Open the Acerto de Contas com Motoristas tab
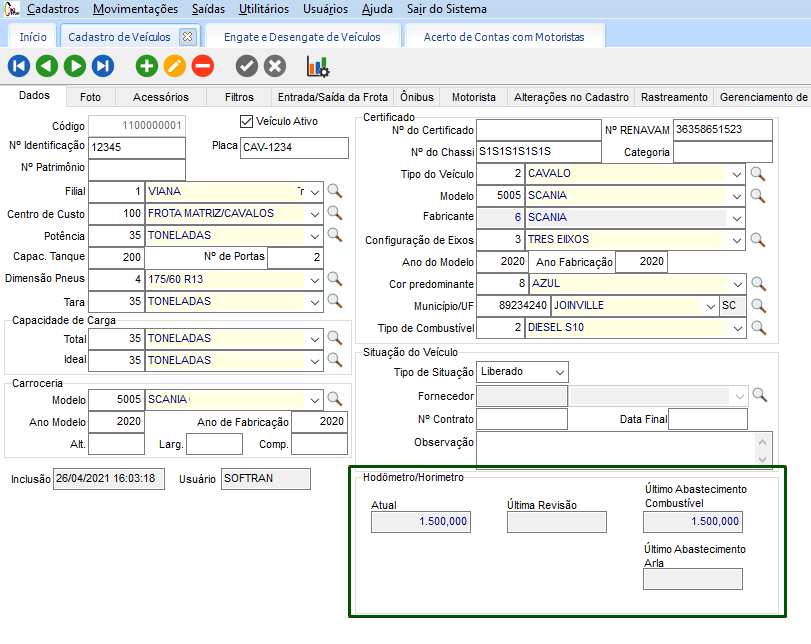 [503, 36]
